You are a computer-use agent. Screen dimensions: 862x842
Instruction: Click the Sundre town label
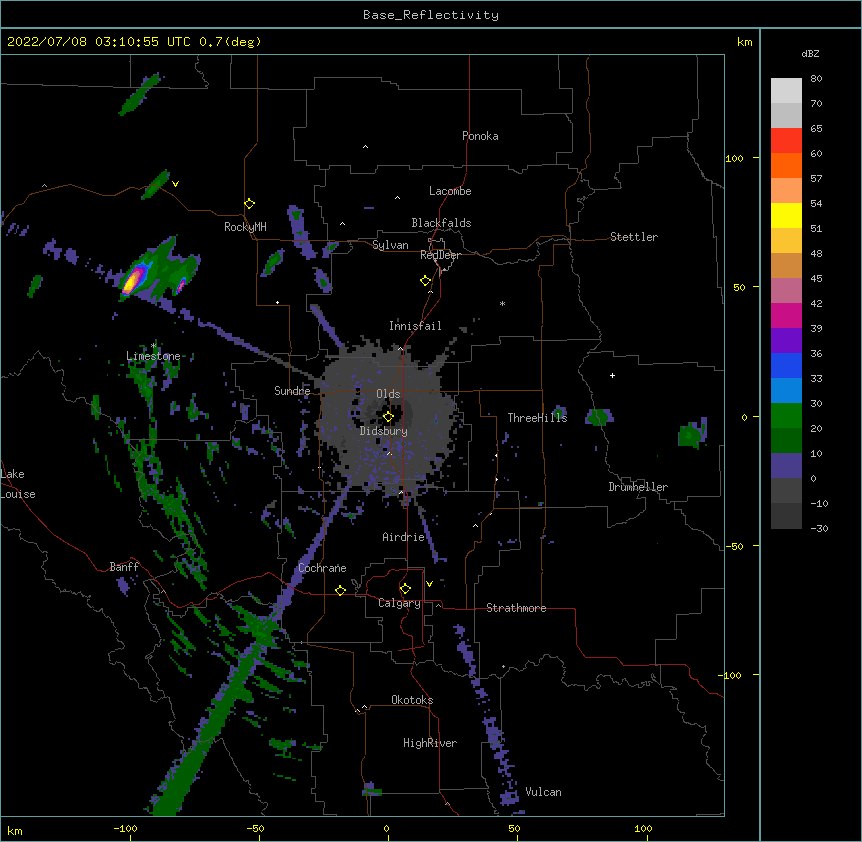(x=292, y=391)
